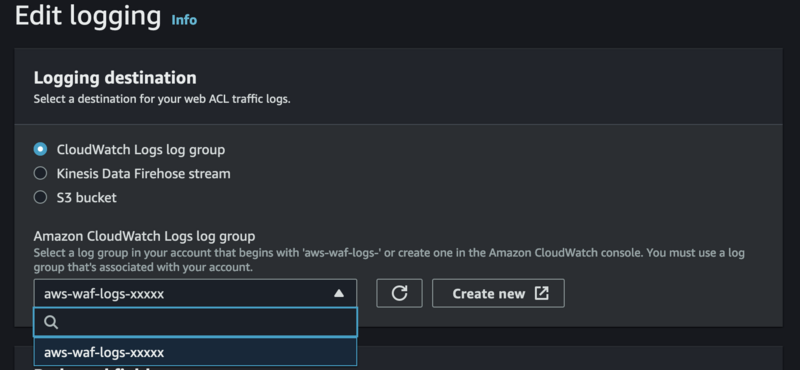The height and width of the screenshot is (370, 800).
Task: Click the CloudWatch Logs log group label text
Action: tap(141, 150)
